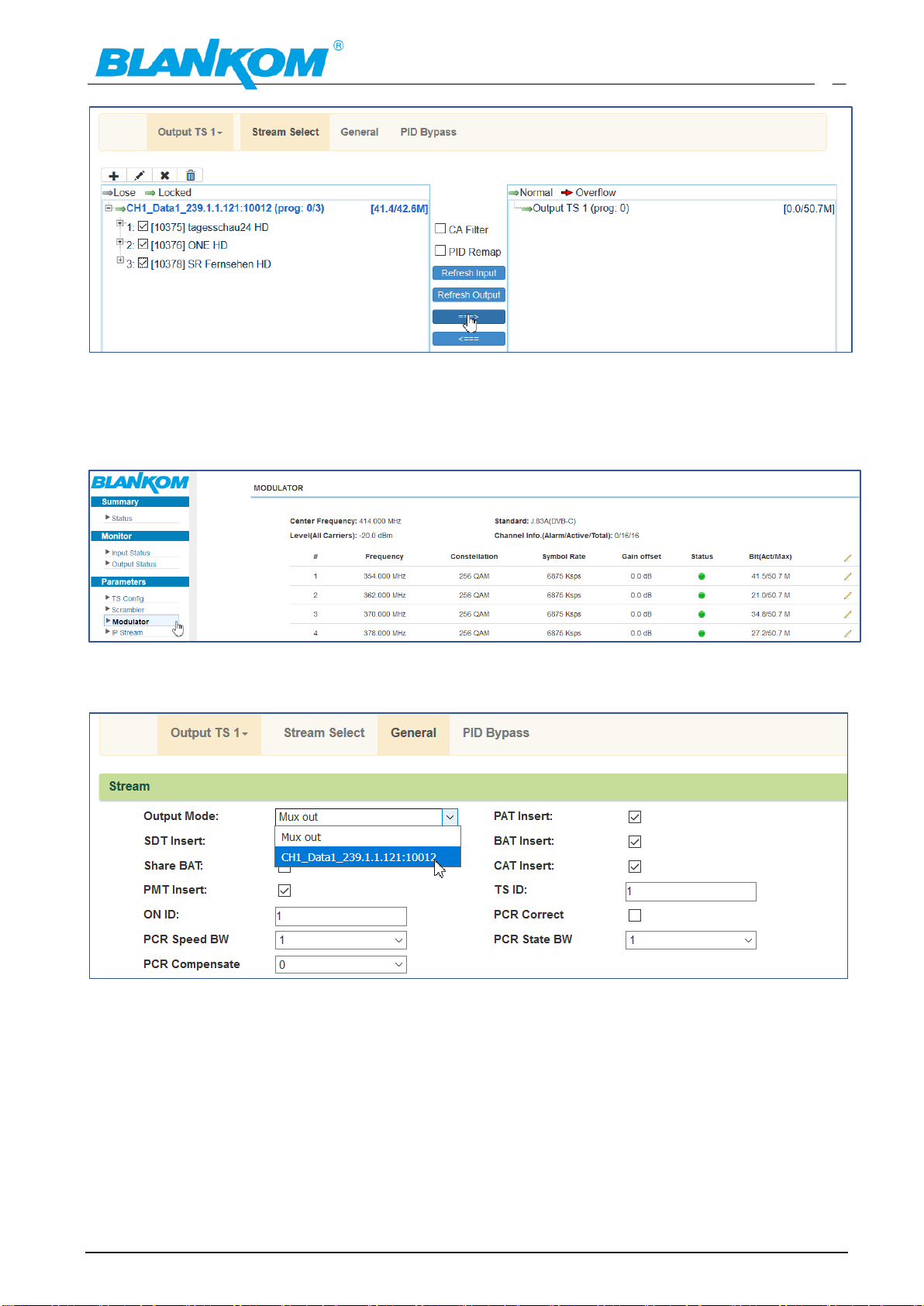Choose the Mux out option in the list
Image resolution: width=924 pixels, height=1306 pixels.
pos(368,837)
